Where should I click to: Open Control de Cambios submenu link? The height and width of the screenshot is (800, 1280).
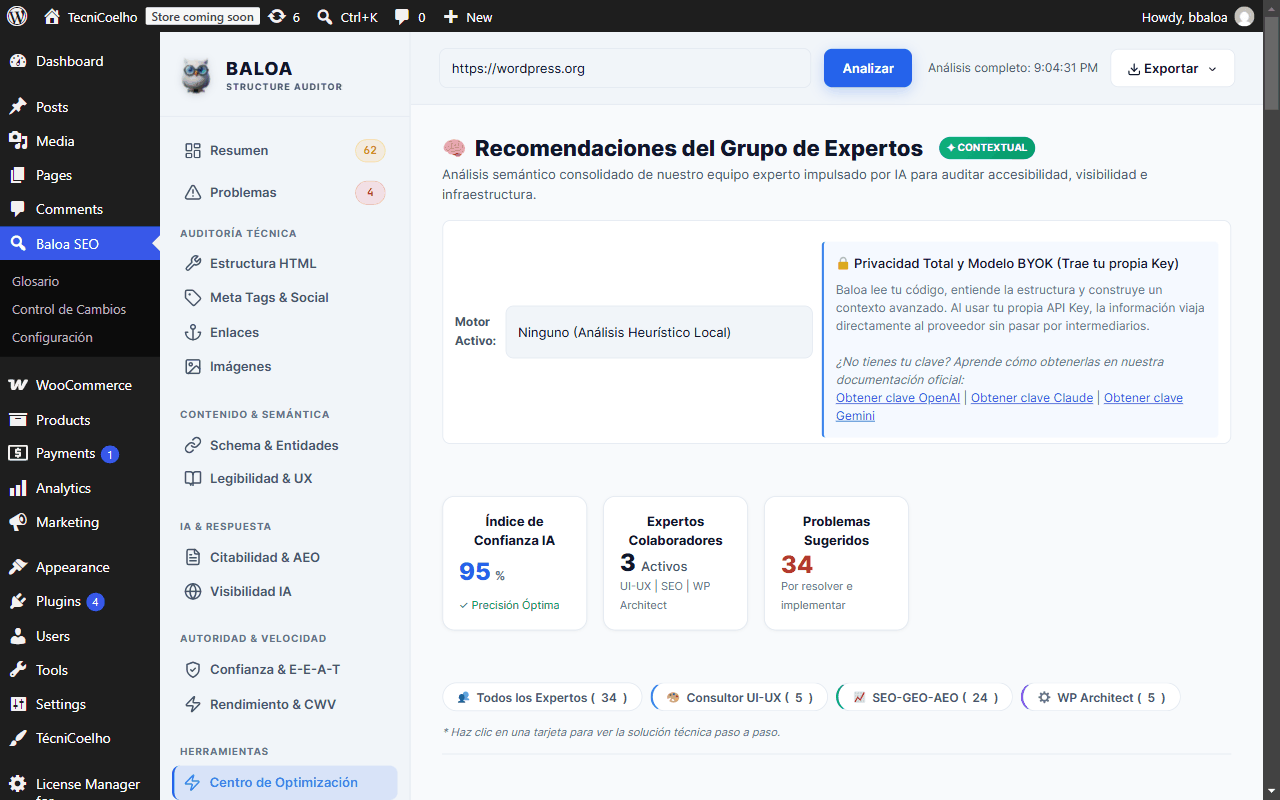(x=69, y=309)
